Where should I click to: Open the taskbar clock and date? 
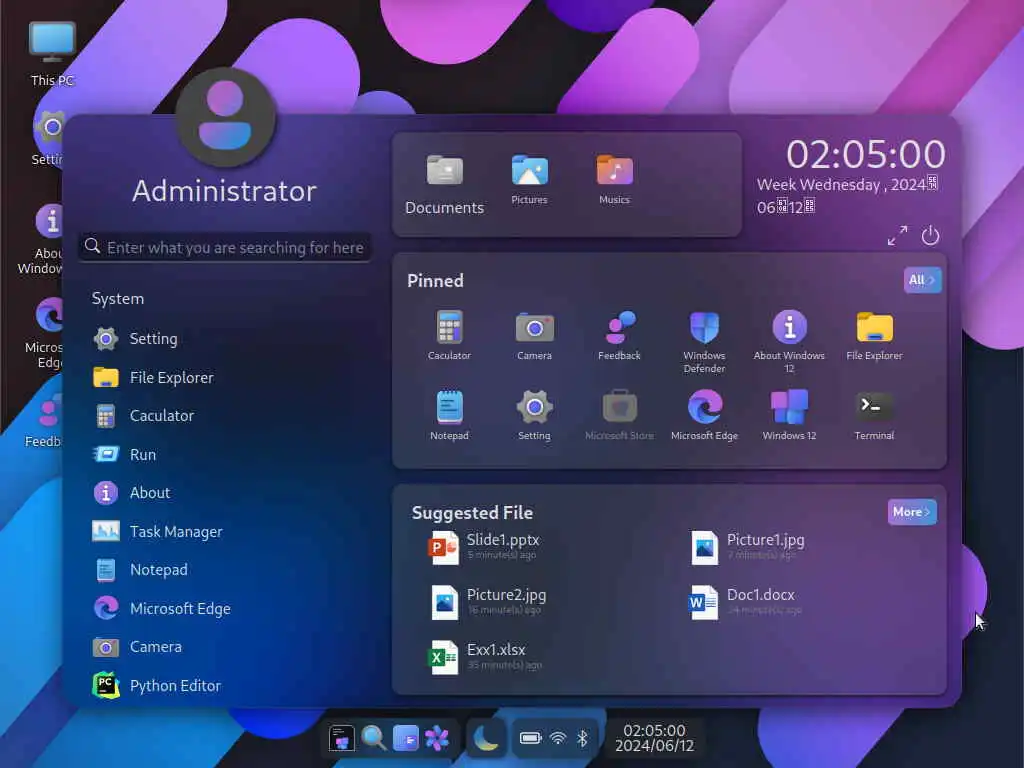tap(654, 738)
